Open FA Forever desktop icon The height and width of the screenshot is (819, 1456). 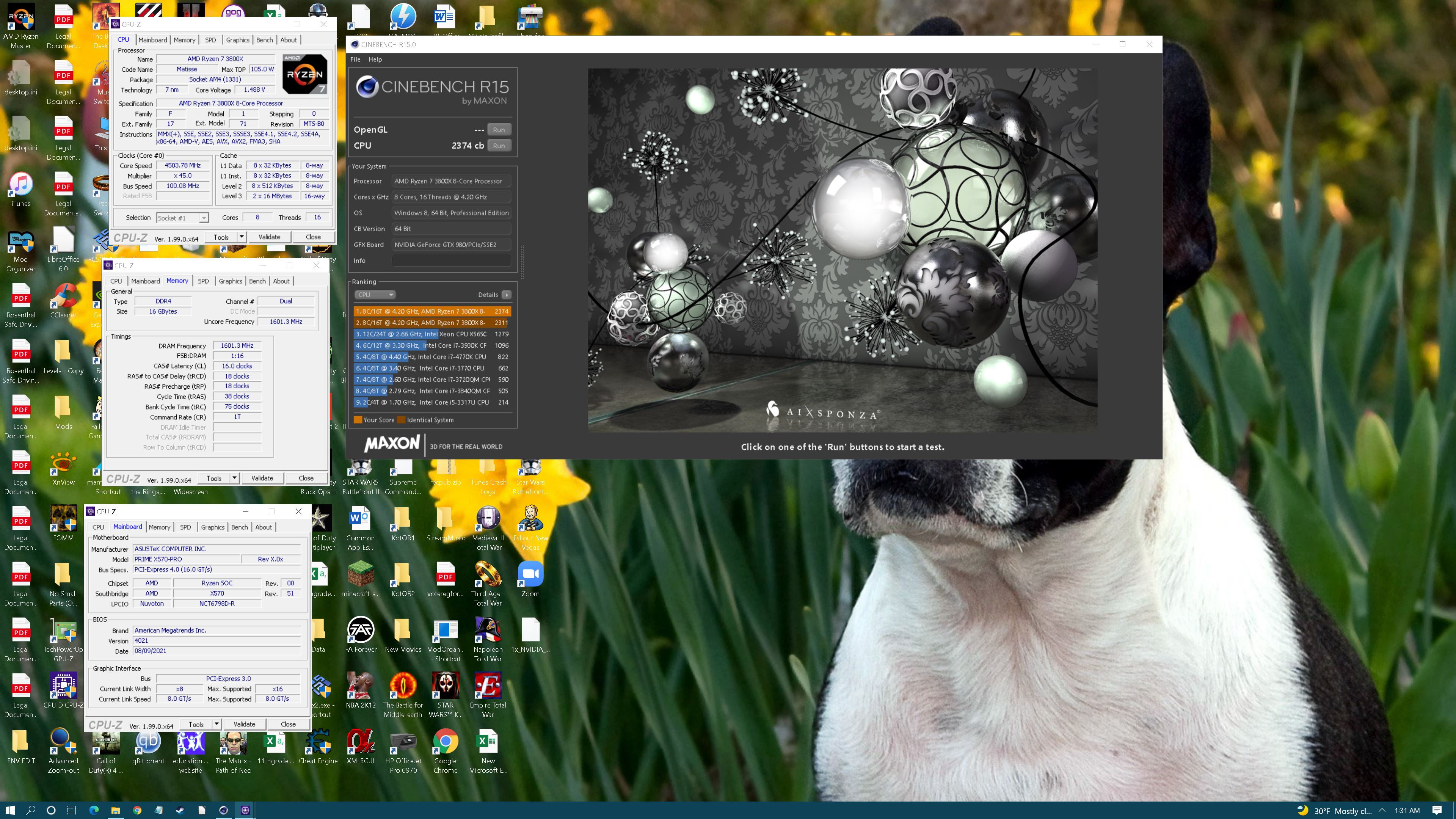pyautogui.click(x=361, y=634)
